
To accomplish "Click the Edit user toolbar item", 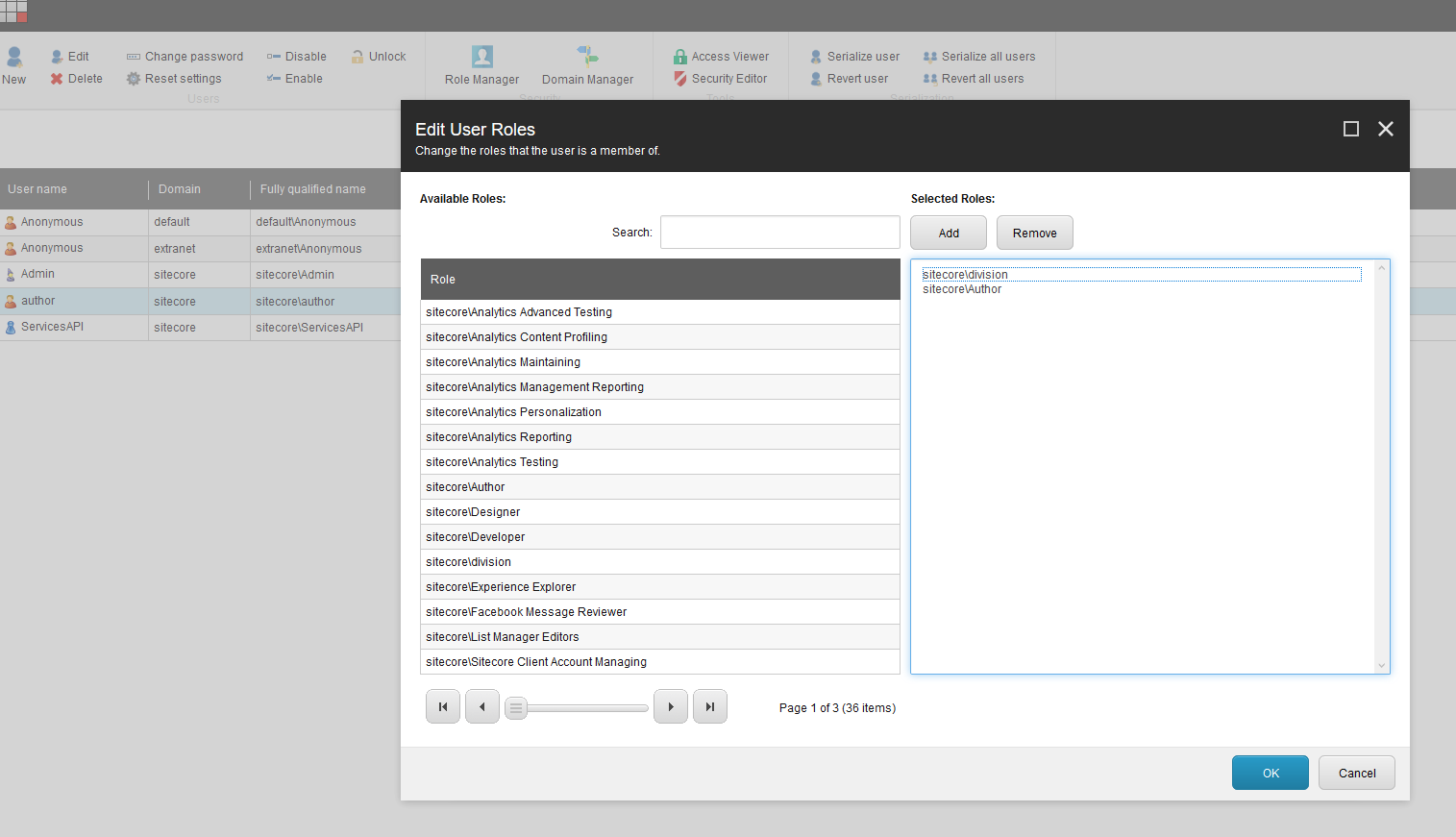I will pos(70,57).
